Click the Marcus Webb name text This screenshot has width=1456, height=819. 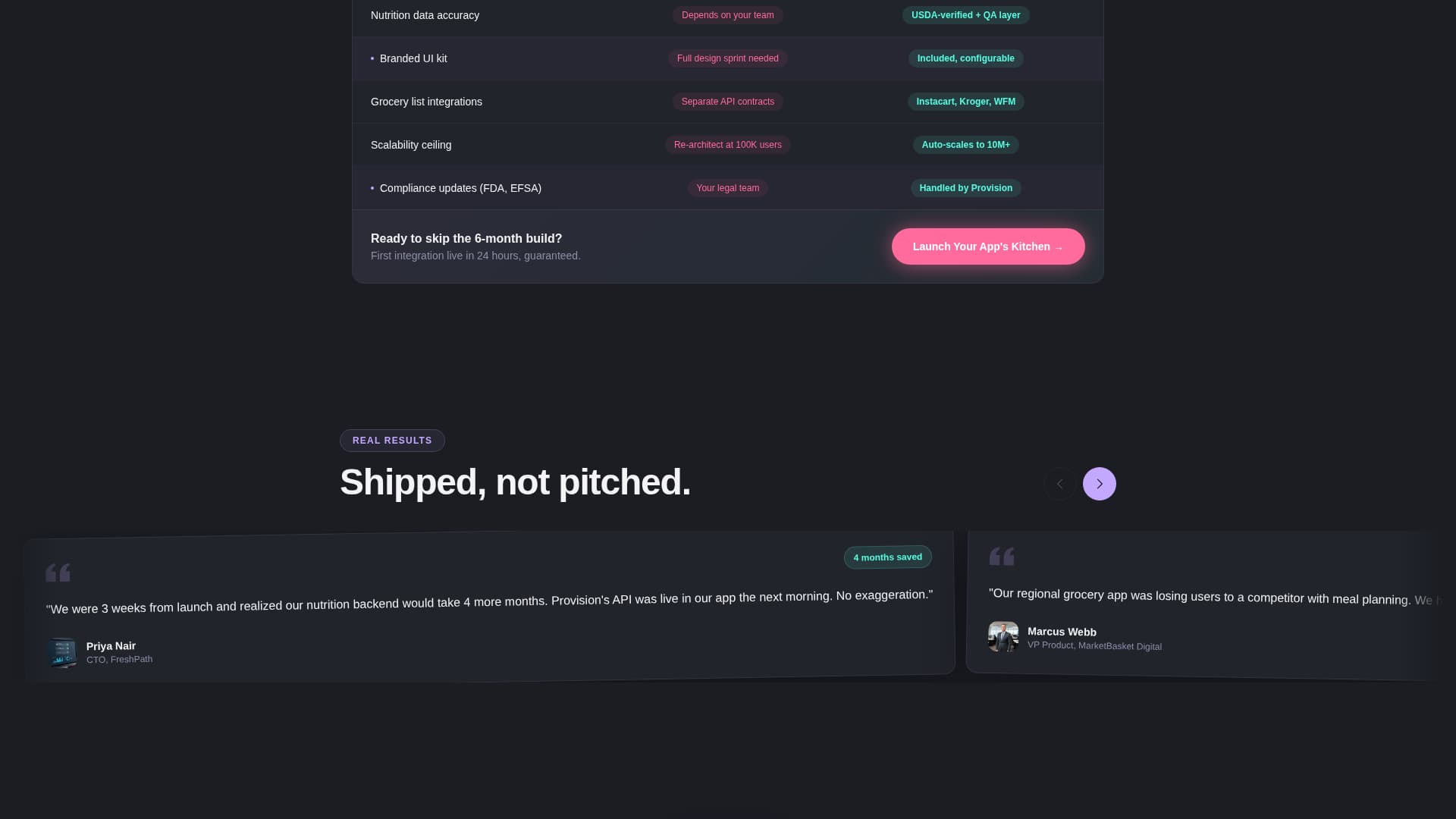click(1062, 632)
